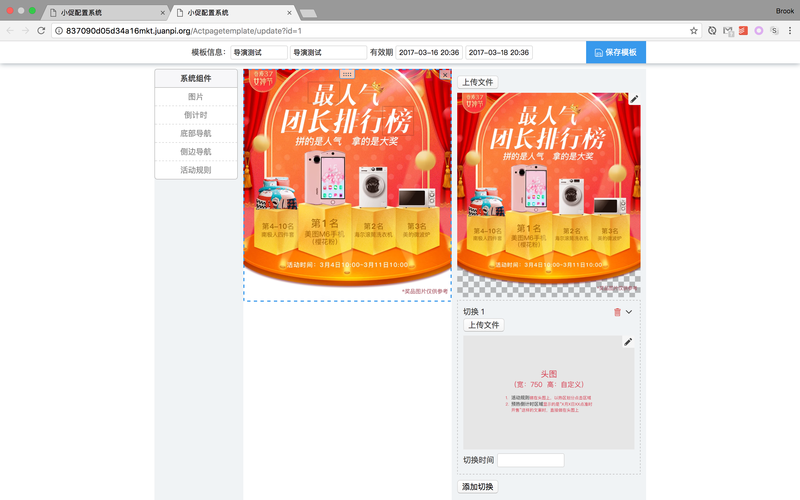Edit the uploaded banner with pencil icon
Viewport: 800px width, 500px height.
634,99
